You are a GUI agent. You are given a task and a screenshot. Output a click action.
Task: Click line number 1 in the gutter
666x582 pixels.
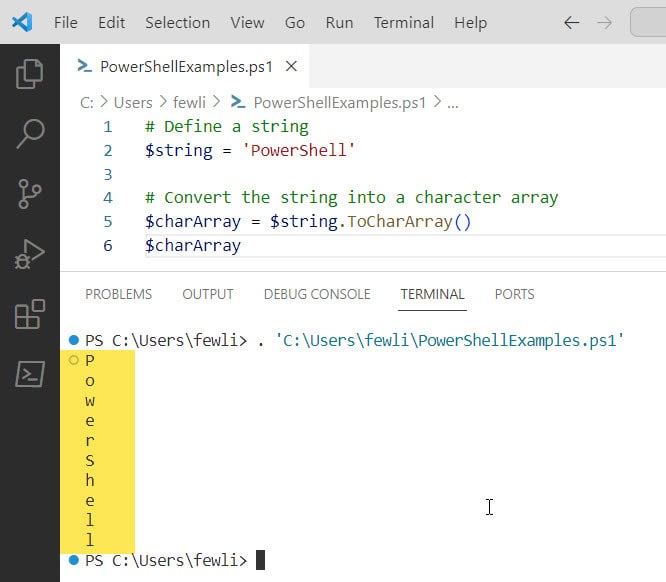(108, 127)
